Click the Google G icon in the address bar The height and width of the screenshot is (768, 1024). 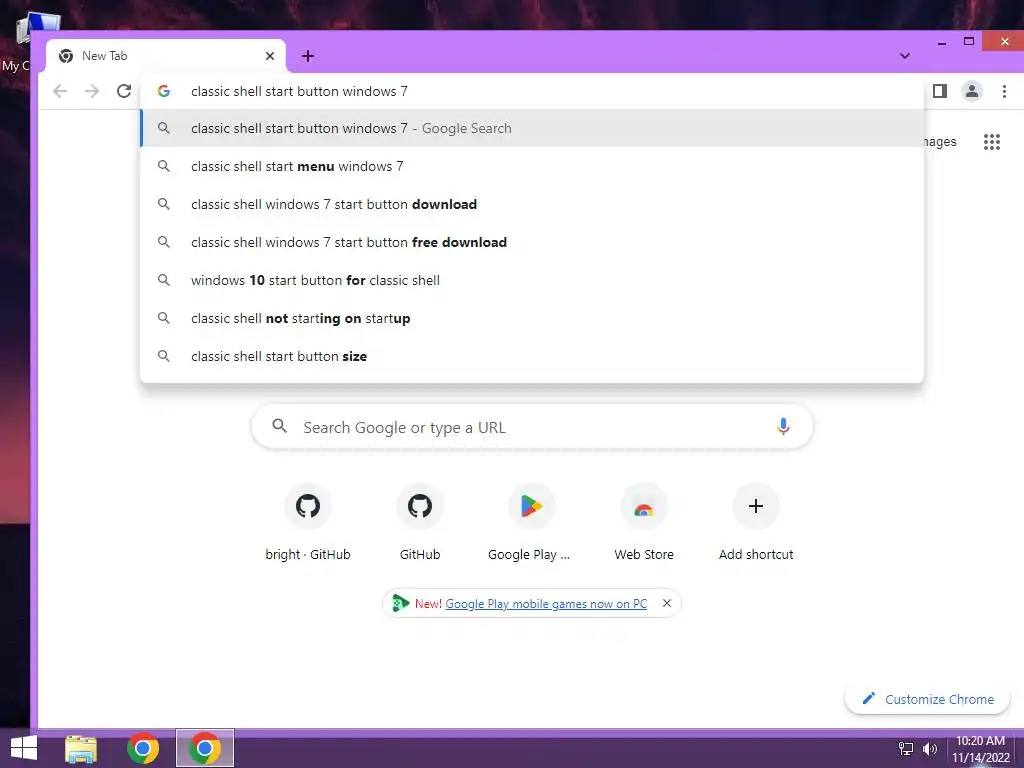pyautogui.click(x=164, y=91)
